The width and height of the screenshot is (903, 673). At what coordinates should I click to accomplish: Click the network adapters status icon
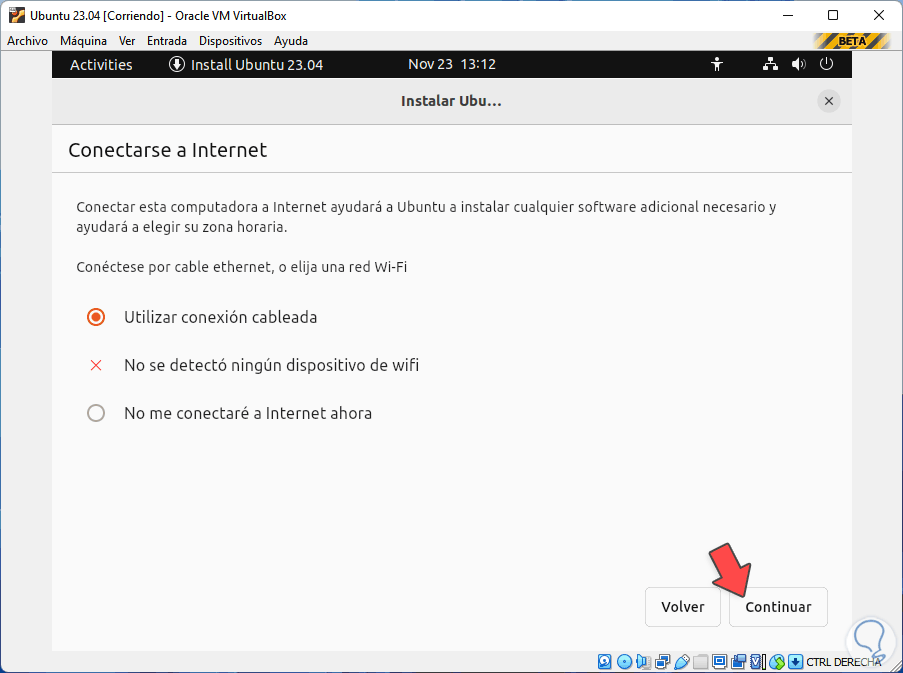pos(662,661)
